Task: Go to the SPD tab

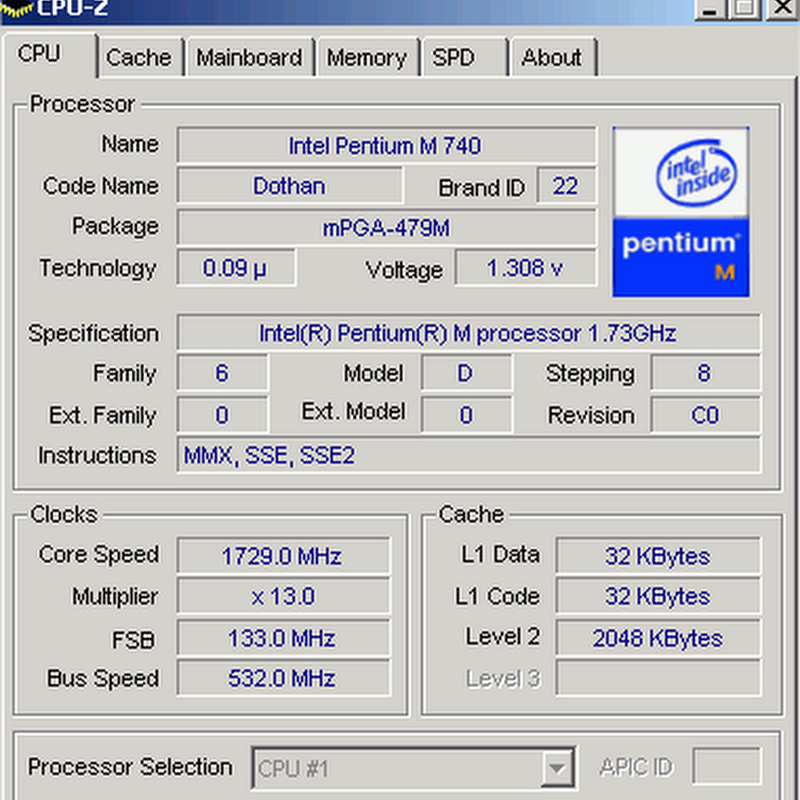Action: 465,57
